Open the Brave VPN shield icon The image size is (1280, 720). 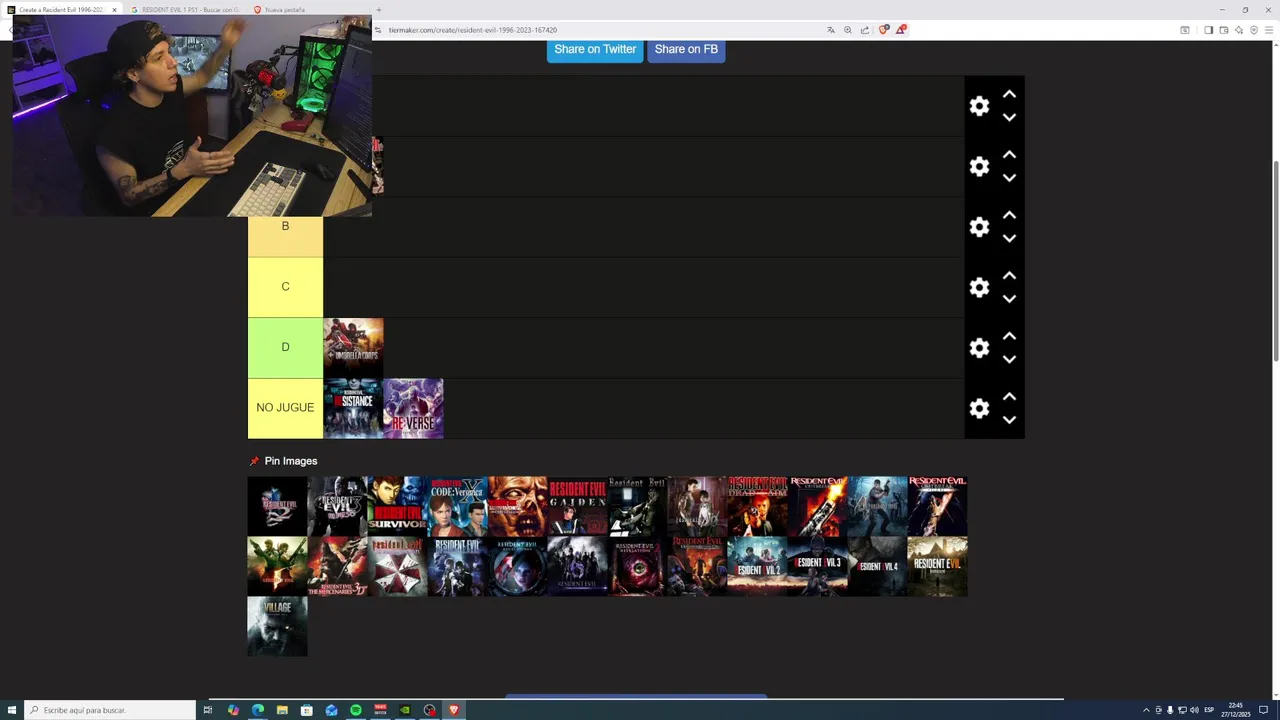[x=1254, y=30]
